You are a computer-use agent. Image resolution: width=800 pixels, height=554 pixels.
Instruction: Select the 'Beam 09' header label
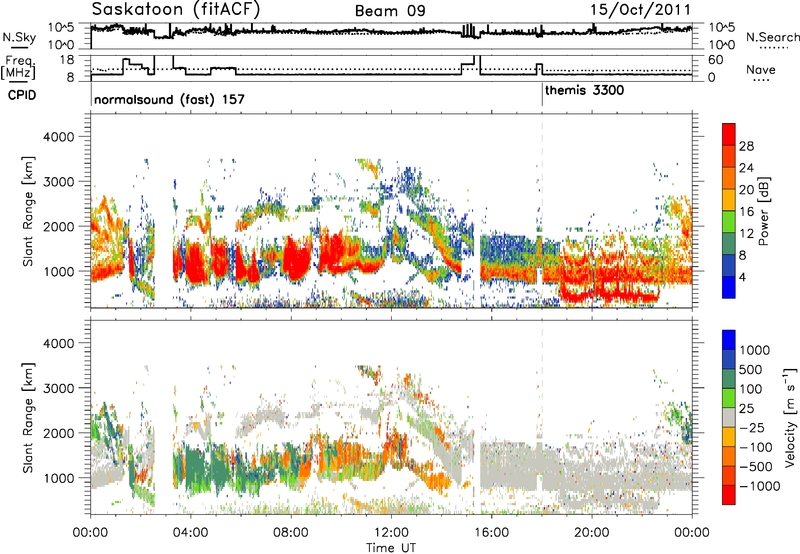(390, 11)
